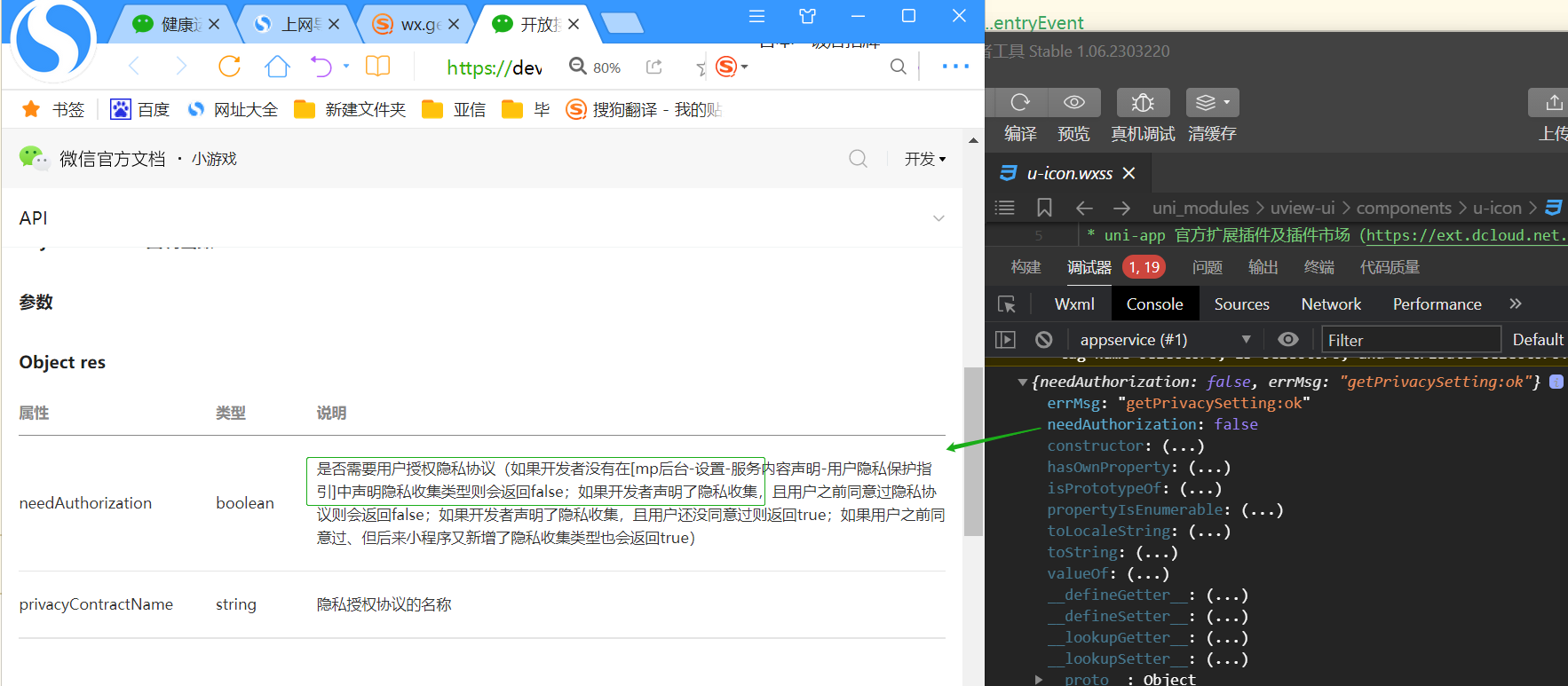
Task: Click the browser back arrow
Action: pyautogui.click(x=134, y=67)
